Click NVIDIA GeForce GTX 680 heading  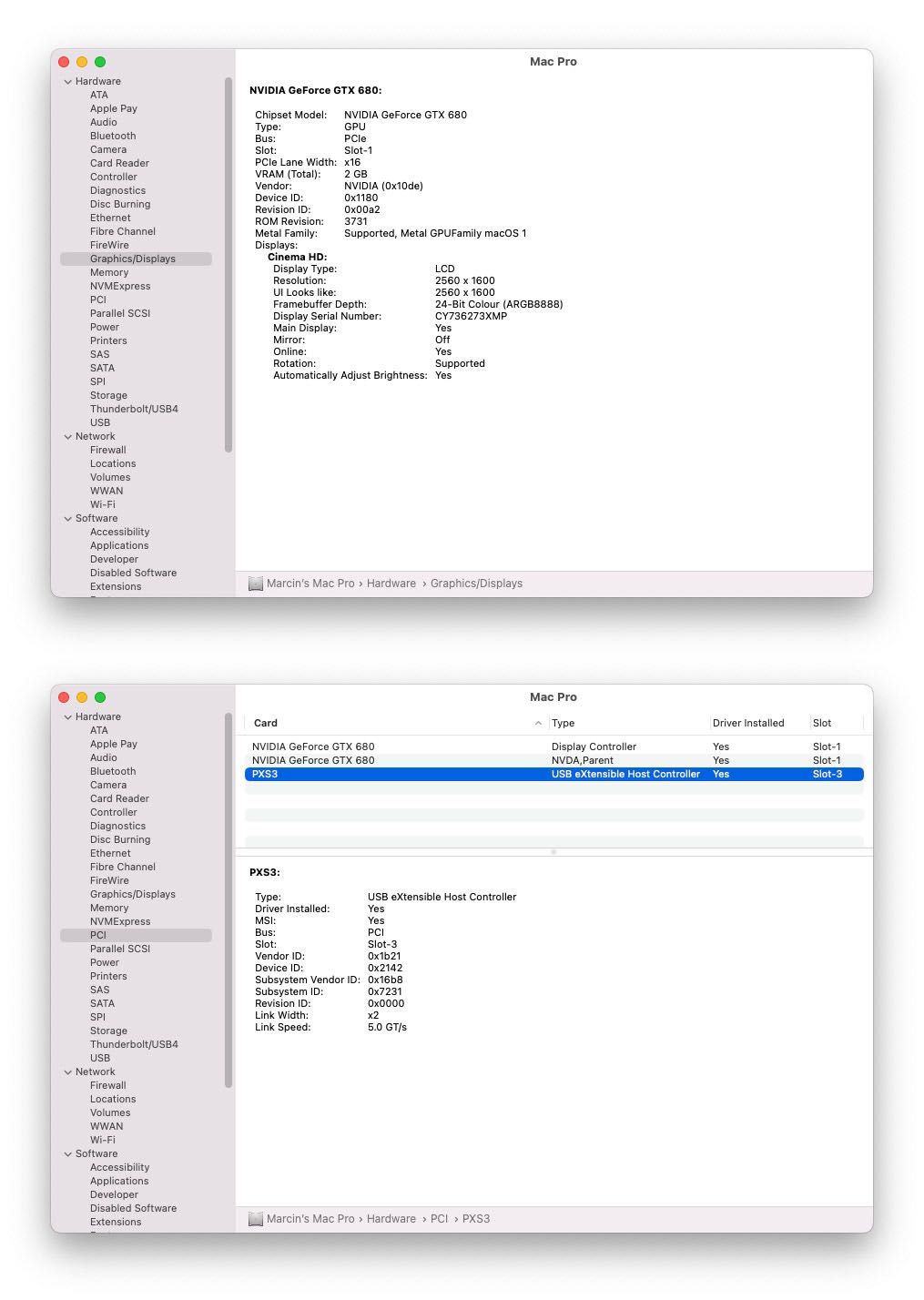coord(315,90)
